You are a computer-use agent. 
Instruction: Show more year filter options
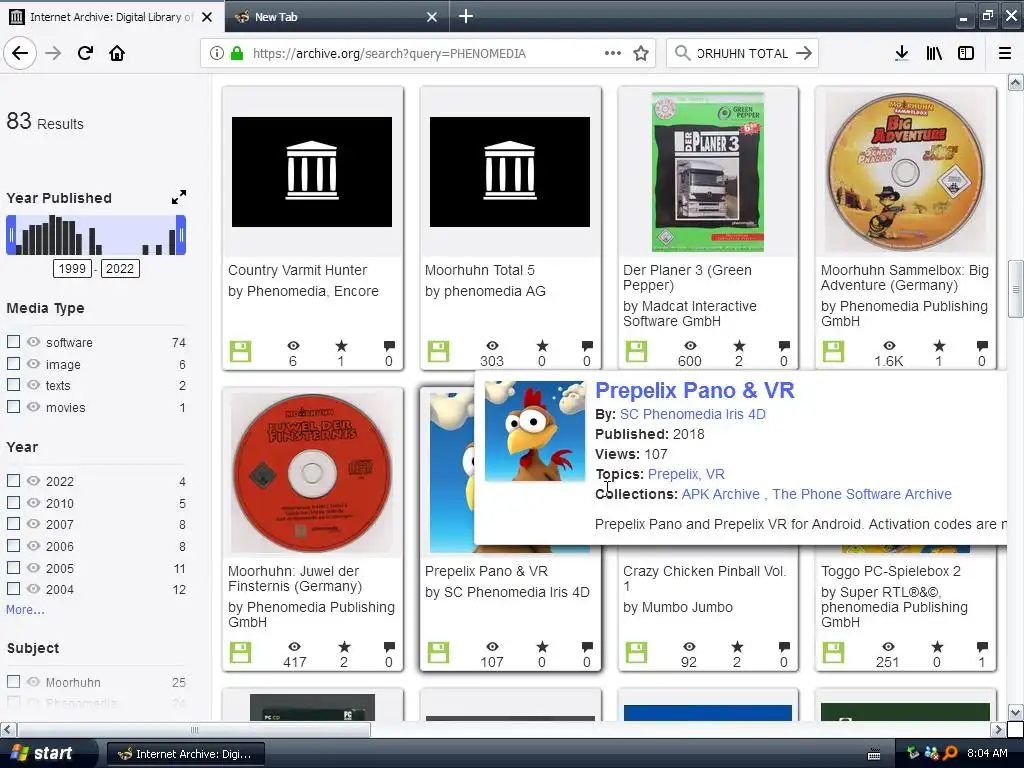point(25,610)
